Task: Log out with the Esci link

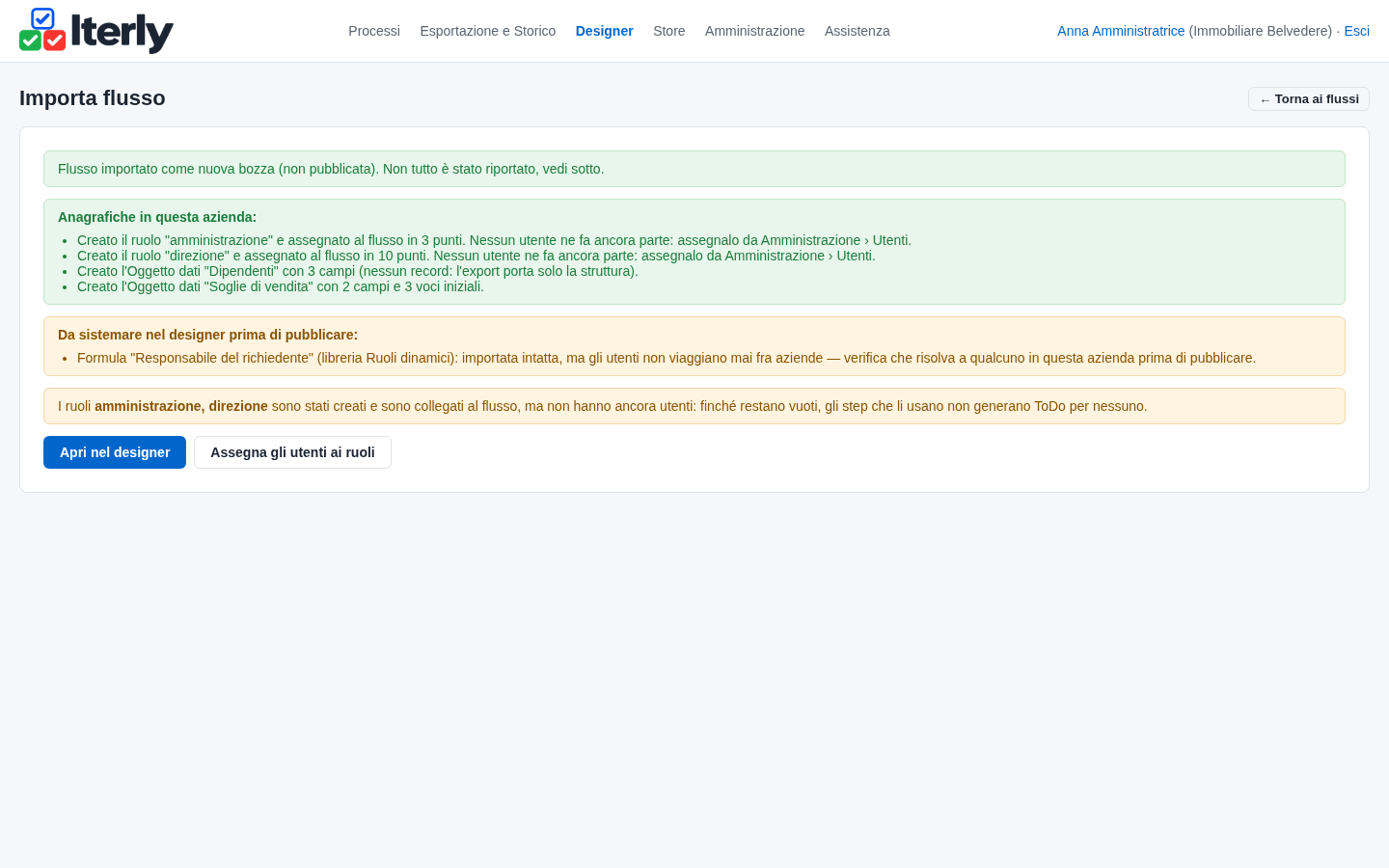Action: click(x=1356, y=31)
